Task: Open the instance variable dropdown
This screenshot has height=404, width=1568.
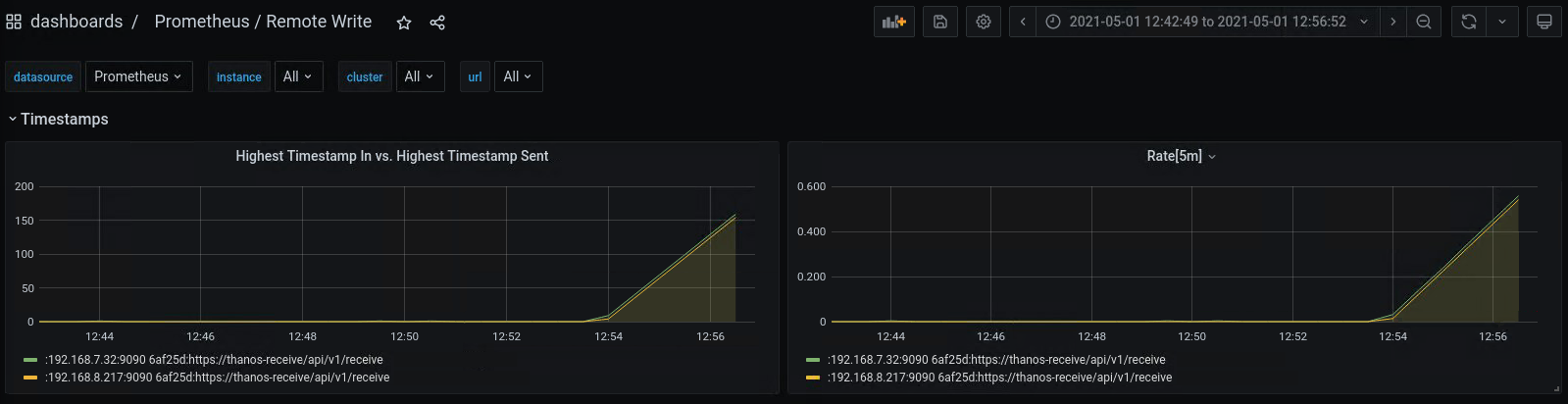Action: pyautogui.click(x=297, y=76)
